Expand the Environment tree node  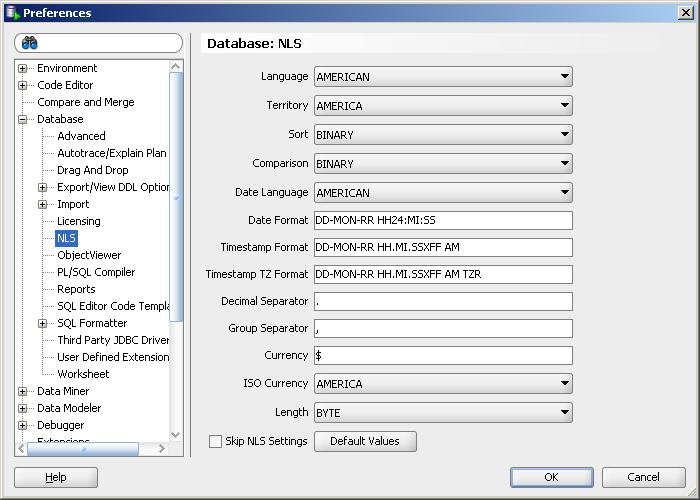(22, 68)
